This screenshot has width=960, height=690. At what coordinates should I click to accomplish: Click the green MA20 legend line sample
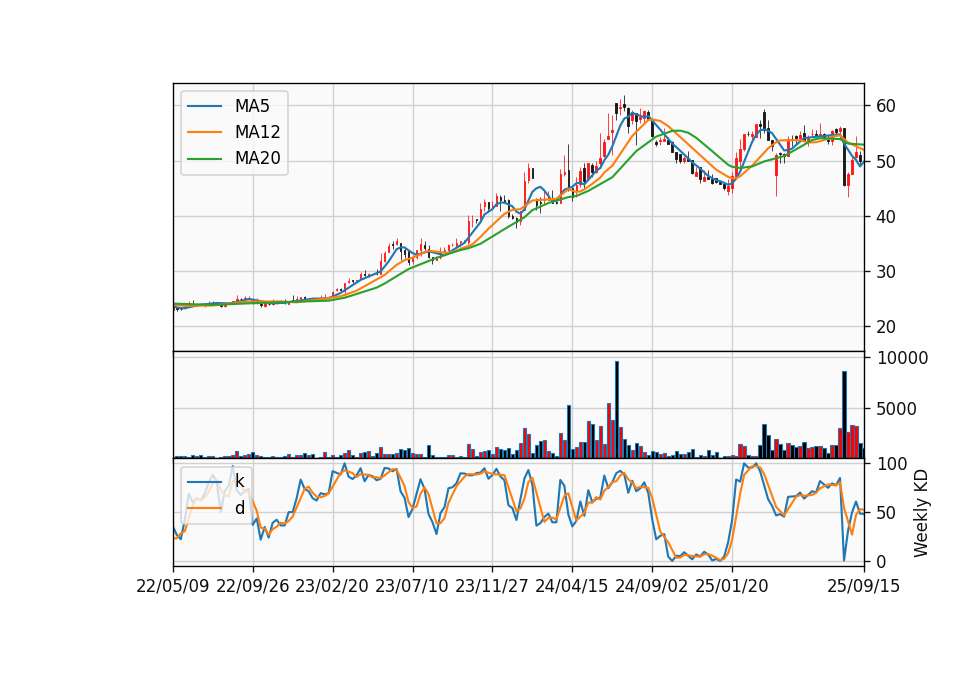pyautogui.click(x=204, y=158)
